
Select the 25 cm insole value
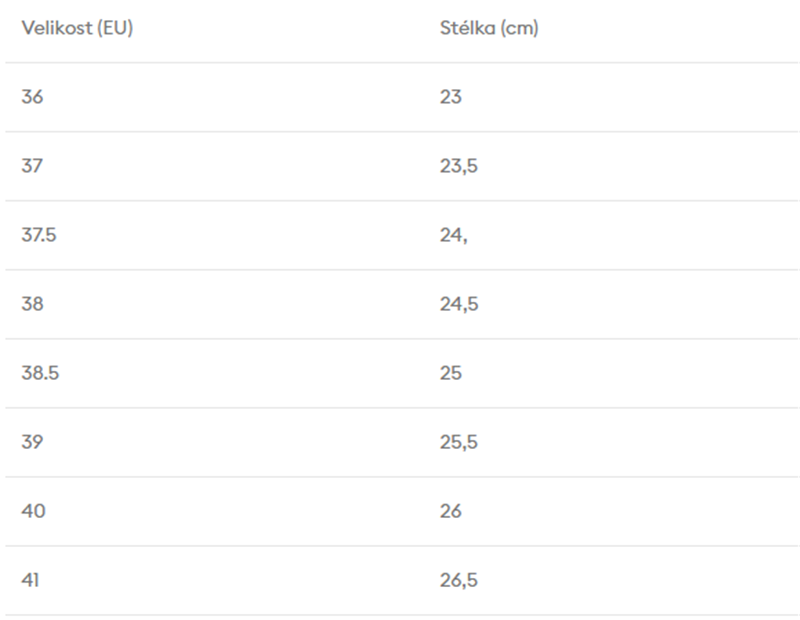click(450, 373)
